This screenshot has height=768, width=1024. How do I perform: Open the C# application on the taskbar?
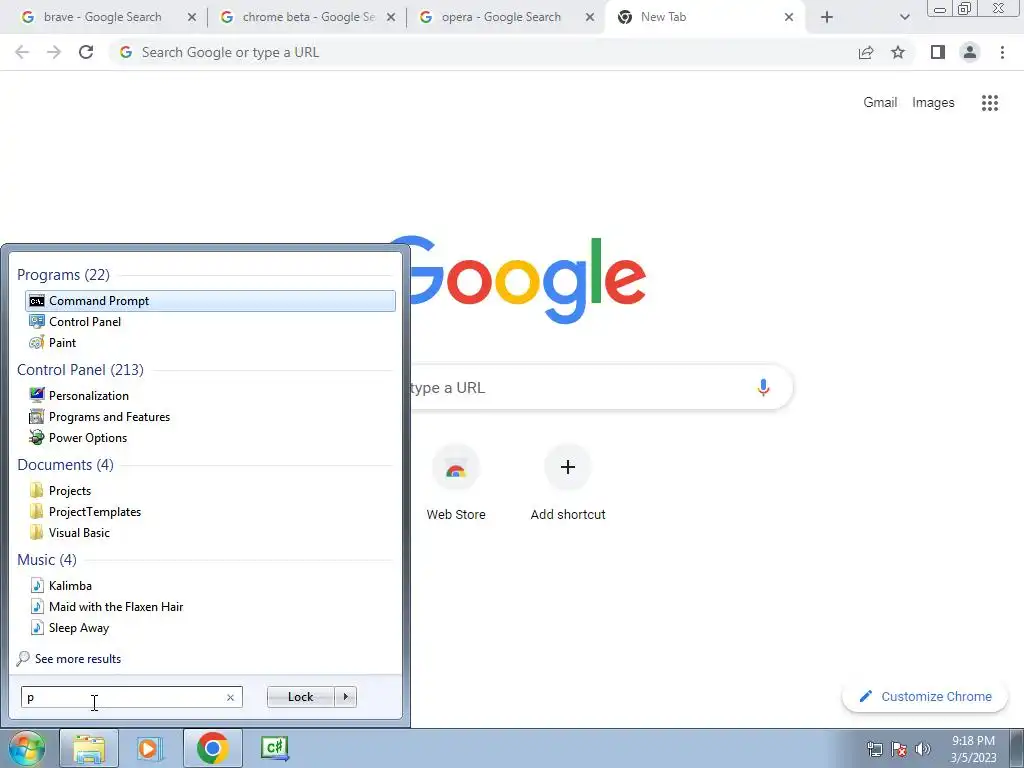coord(274,748)
